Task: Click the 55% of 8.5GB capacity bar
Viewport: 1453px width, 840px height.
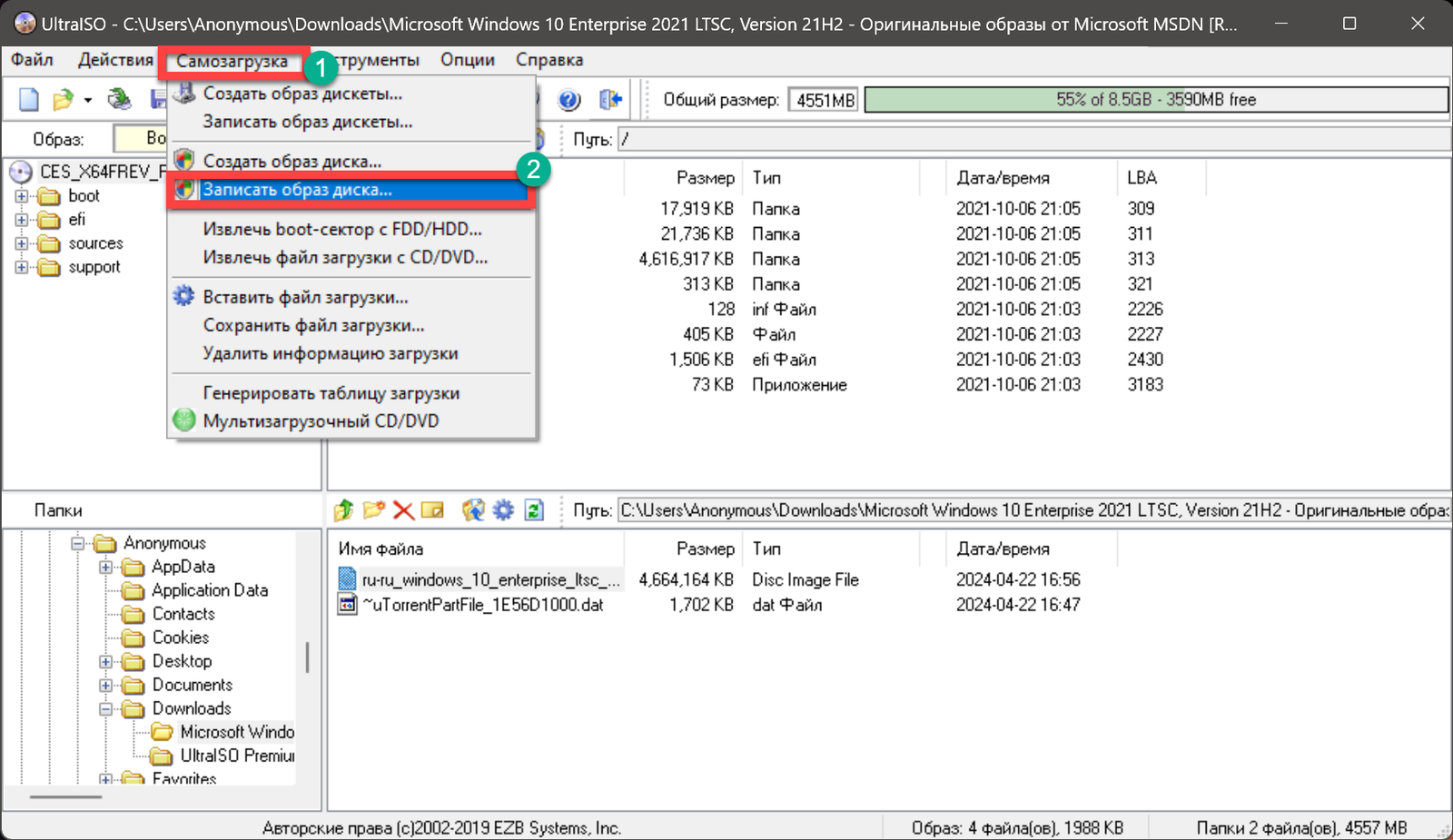Action: coord(1155,100)
